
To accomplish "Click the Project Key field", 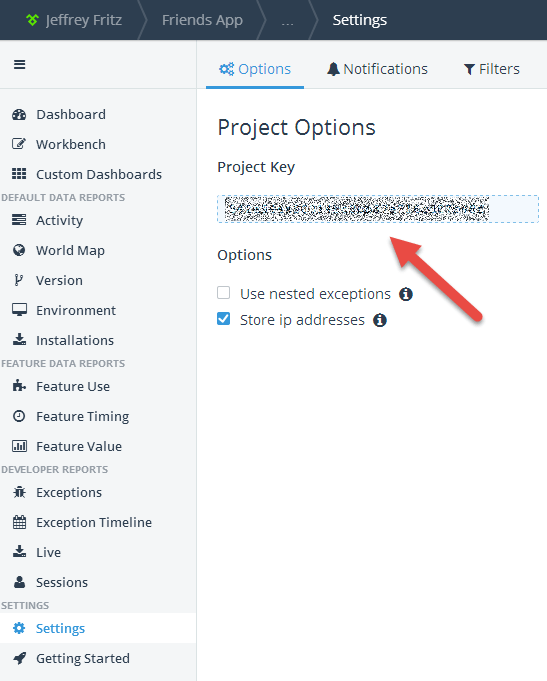I will (x=378, y=209).
